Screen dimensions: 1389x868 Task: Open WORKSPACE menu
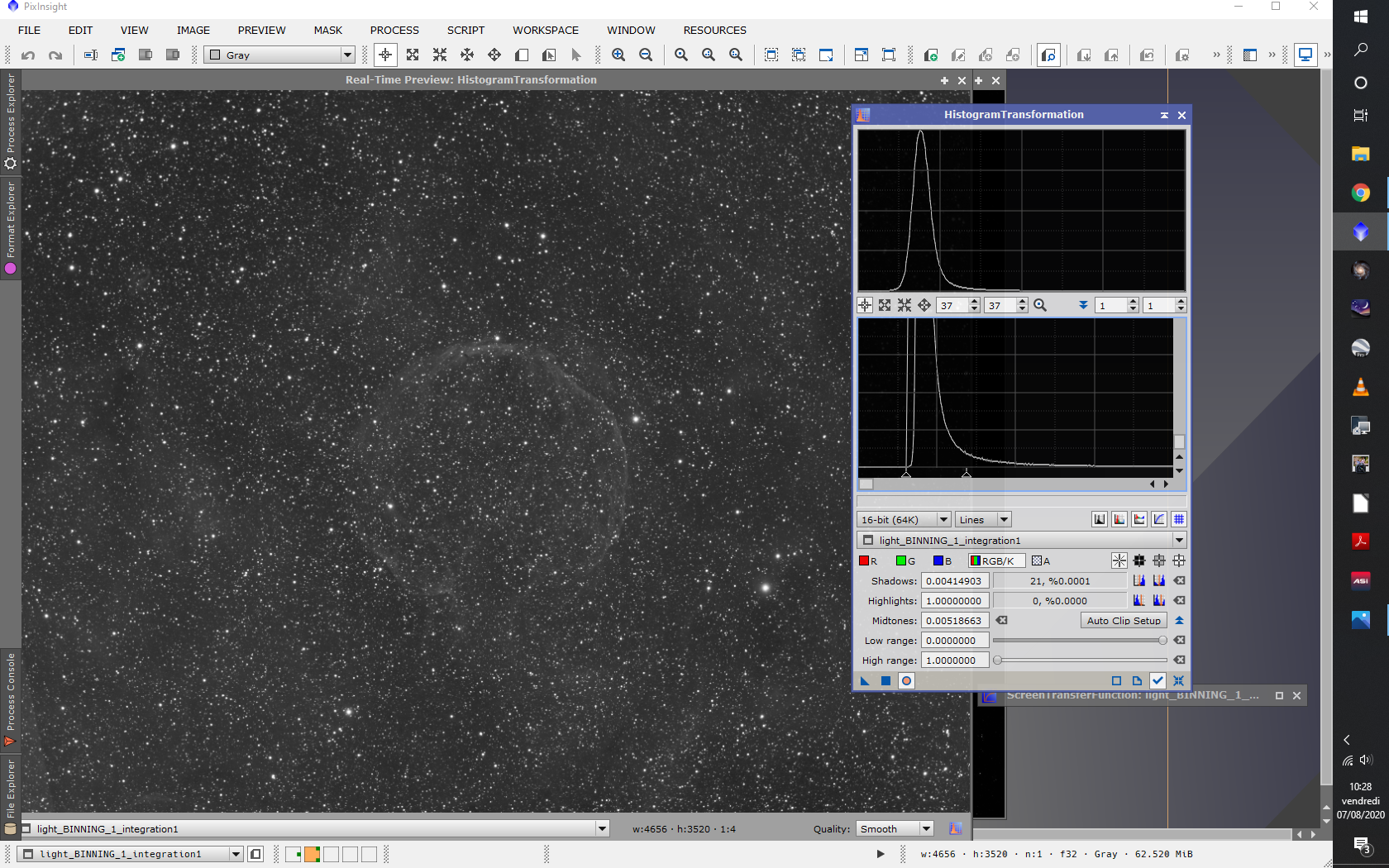click(x=546, y=31)
